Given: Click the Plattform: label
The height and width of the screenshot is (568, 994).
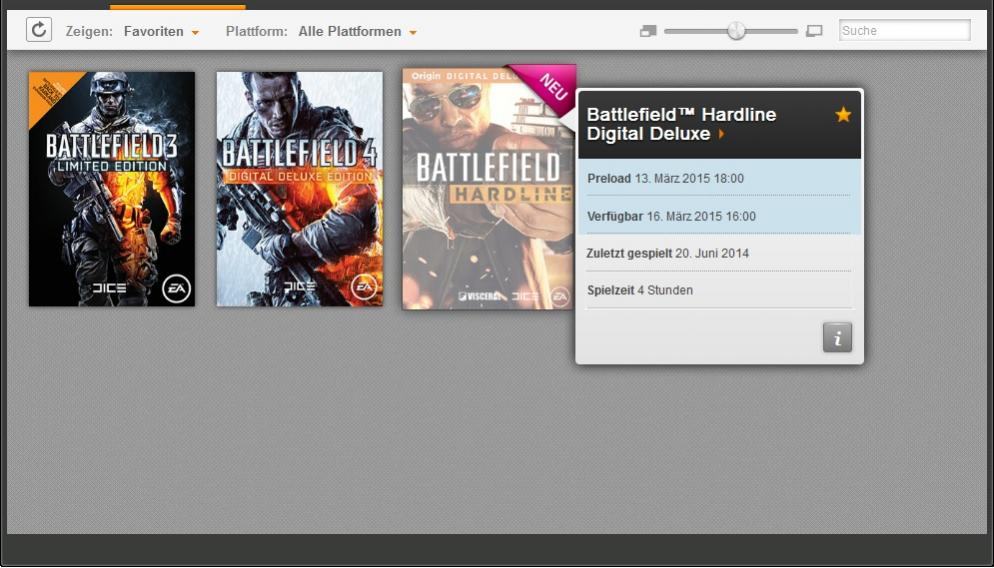Looking at the screenshot, I should click(x=256, y=32).
